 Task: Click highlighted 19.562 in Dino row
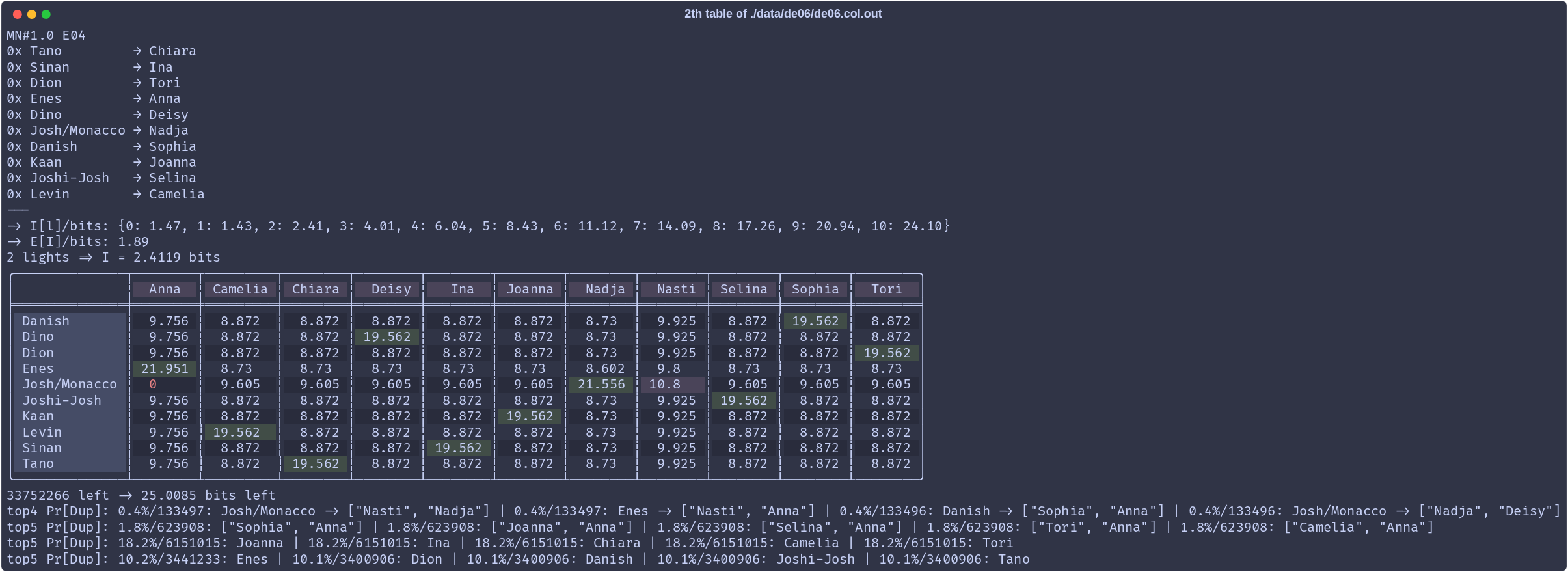[387, 336]
